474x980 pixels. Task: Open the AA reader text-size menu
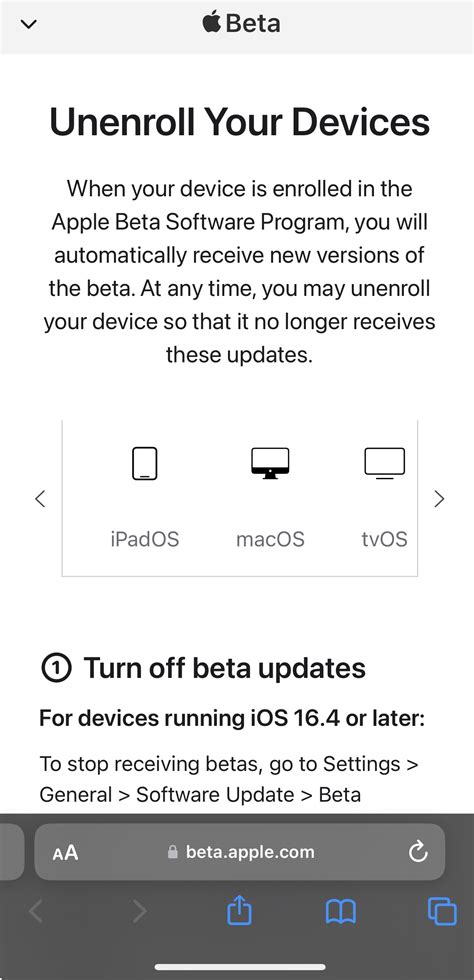(x=65, y=852)
